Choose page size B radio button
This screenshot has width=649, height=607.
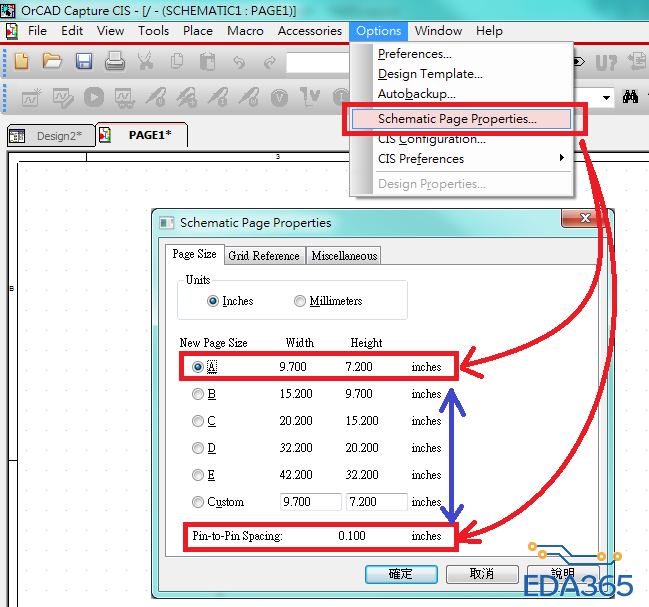198,394
